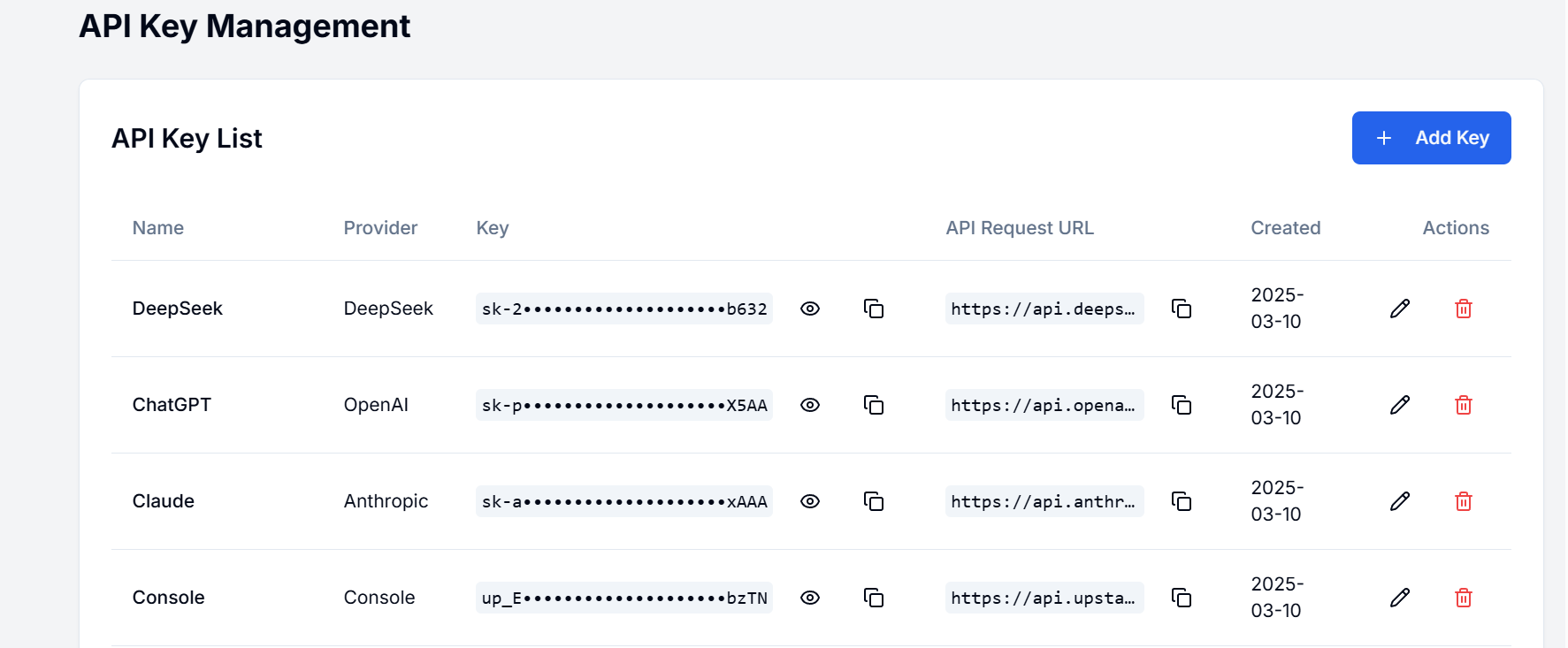The width and height of the screenshot is (1568, 648).
Task: Click the Actions column header
Action: point(1456,228)
